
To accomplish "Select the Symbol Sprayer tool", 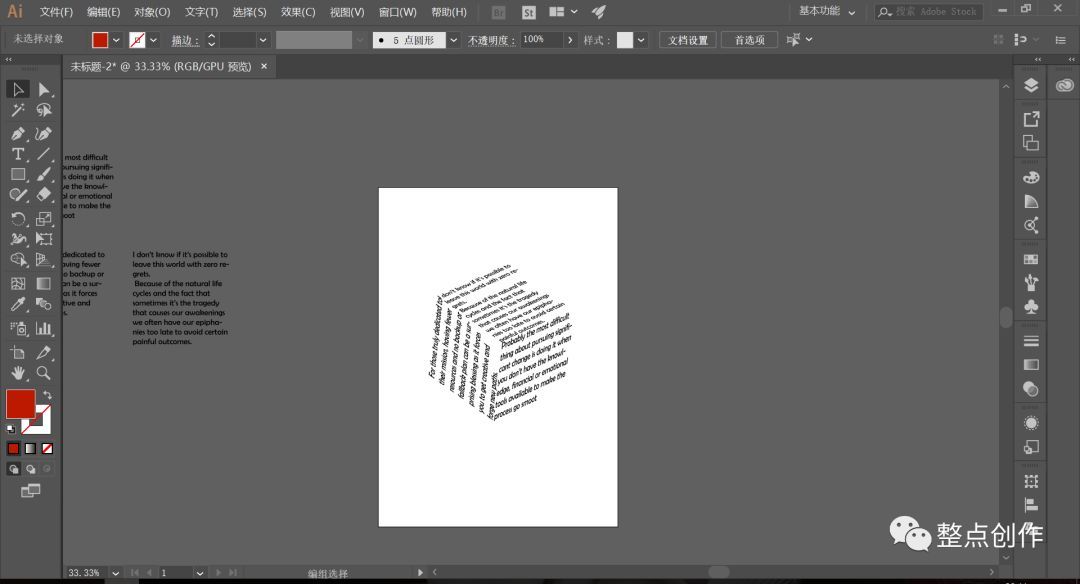I will point(18,328).
